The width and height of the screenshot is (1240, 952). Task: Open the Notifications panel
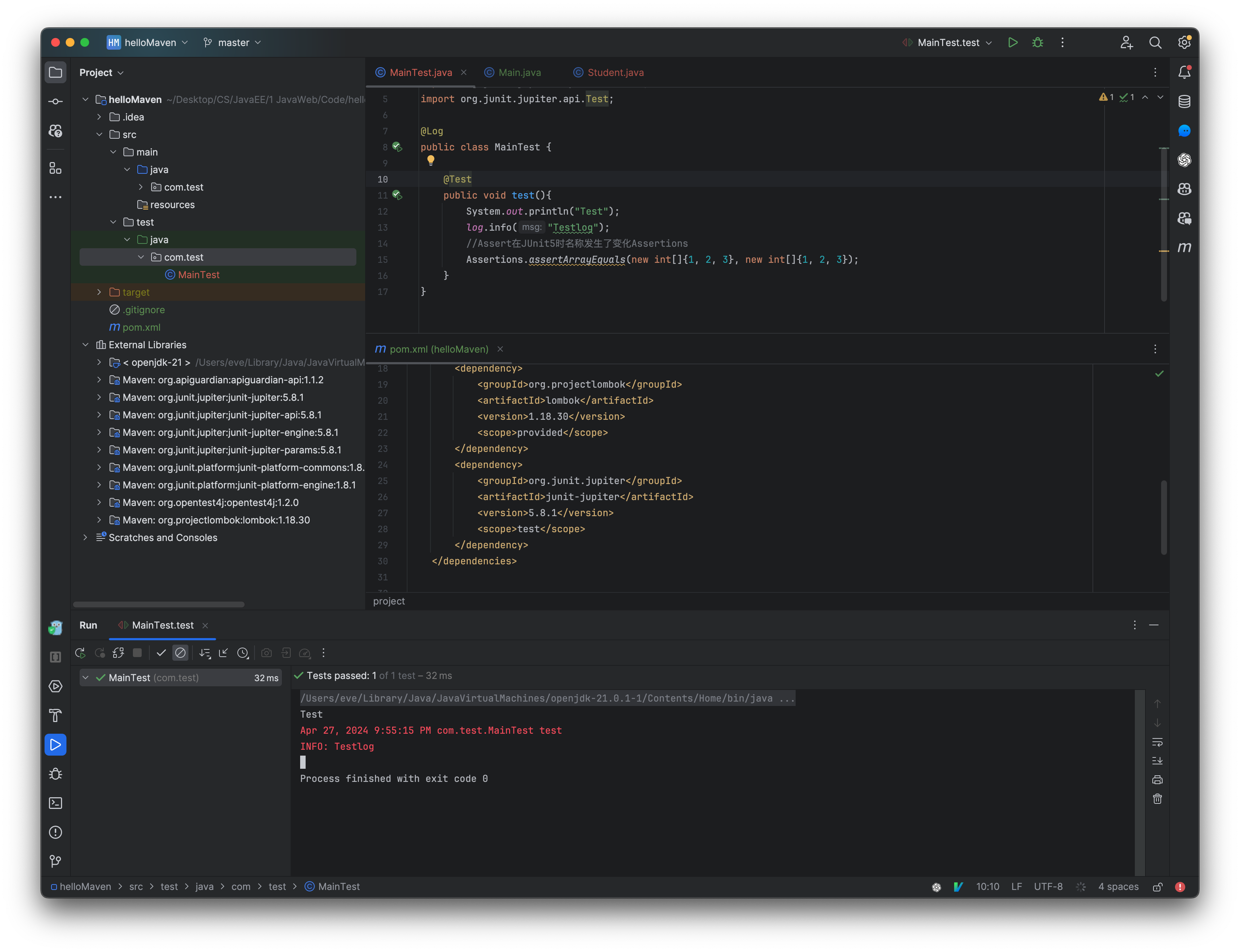click(x=1184, y=72)
